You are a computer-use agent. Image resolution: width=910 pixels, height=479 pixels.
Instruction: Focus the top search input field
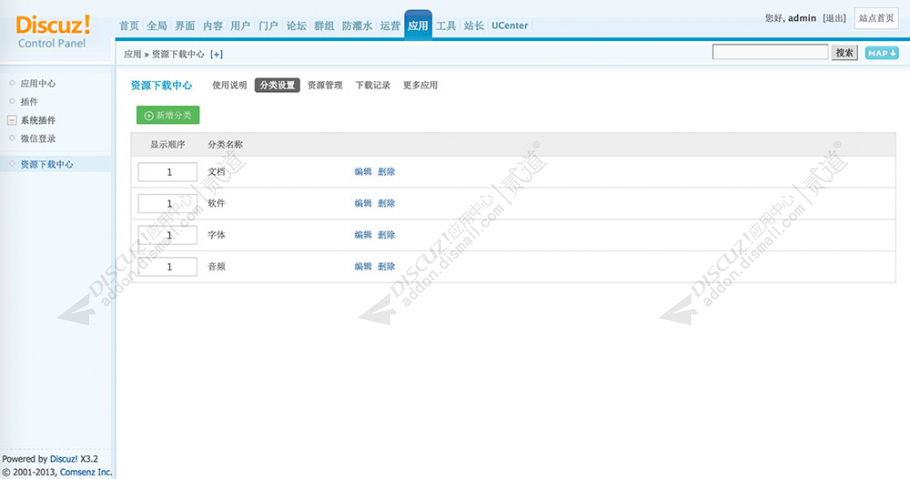pos(770,52)
